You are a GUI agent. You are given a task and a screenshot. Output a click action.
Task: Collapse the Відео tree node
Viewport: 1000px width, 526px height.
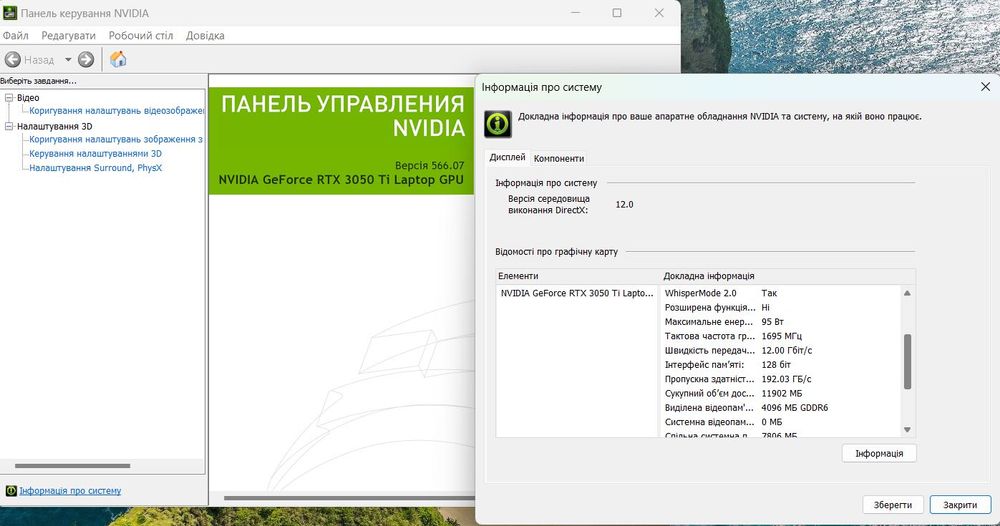click(9, 98)
